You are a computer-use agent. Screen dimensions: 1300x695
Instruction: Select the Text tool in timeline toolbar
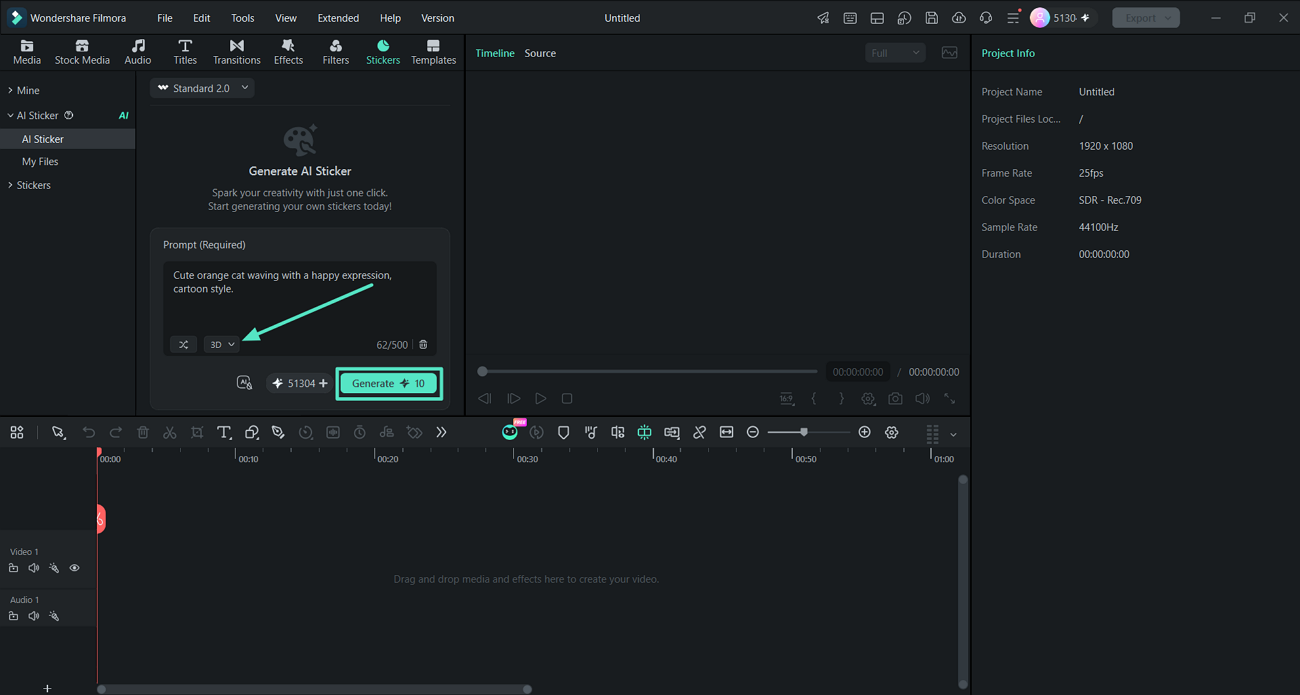(224, 432)
